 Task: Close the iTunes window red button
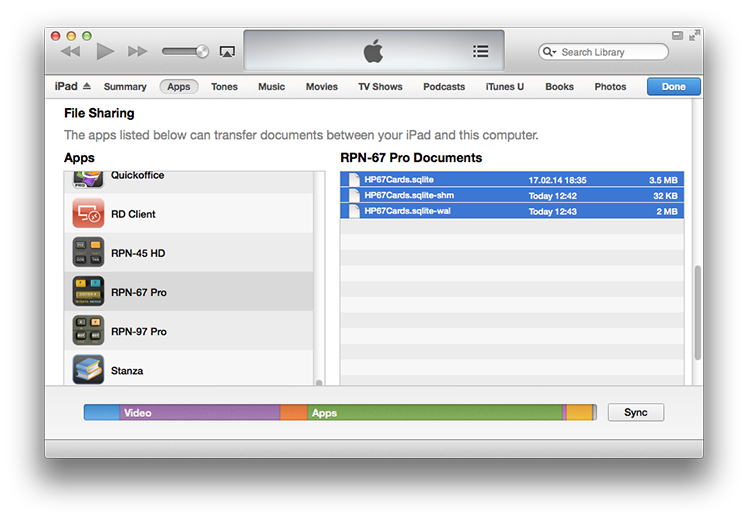coord(56,36)
